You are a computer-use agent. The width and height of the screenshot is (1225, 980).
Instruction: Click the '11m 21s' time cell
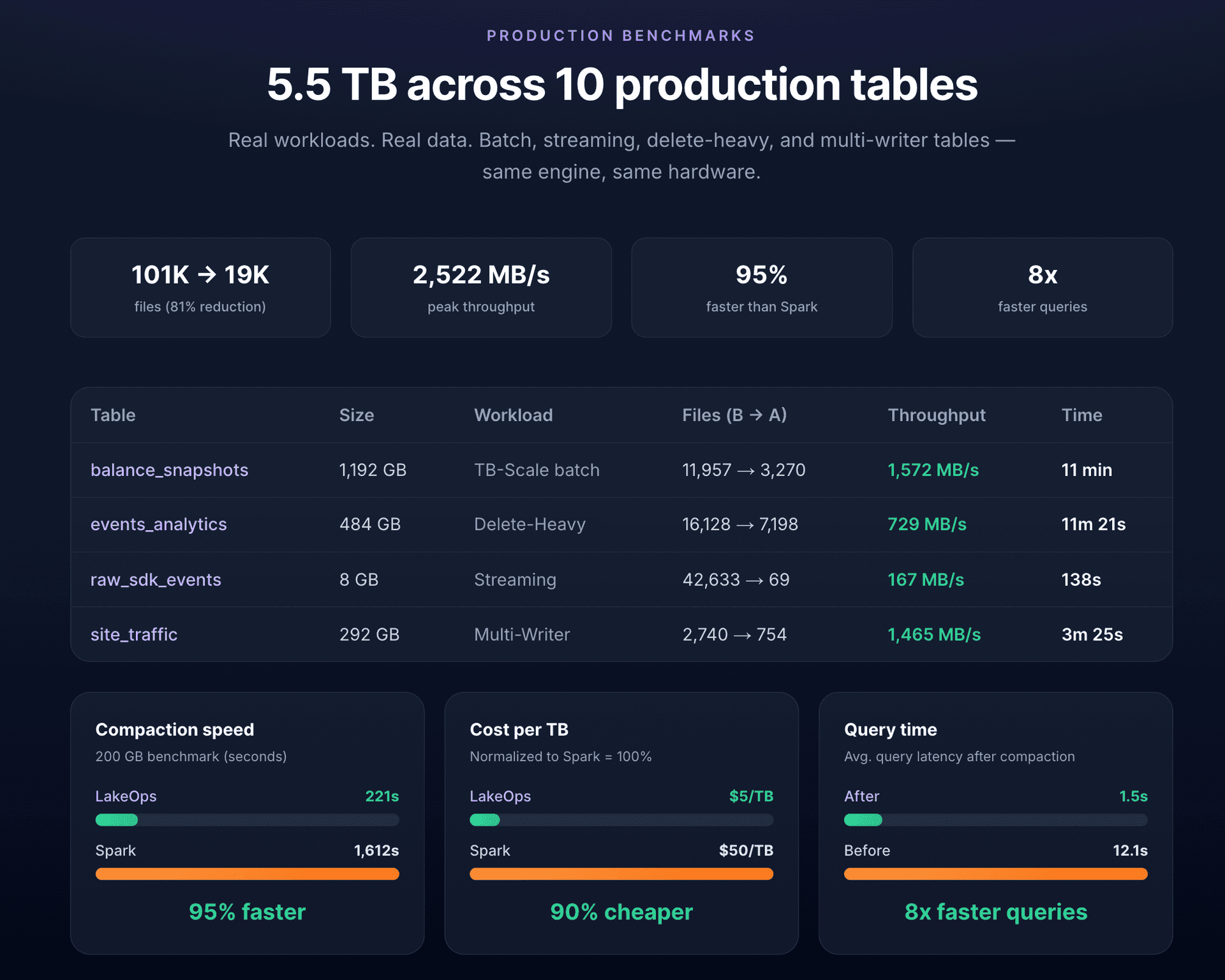pos(1094,524)
